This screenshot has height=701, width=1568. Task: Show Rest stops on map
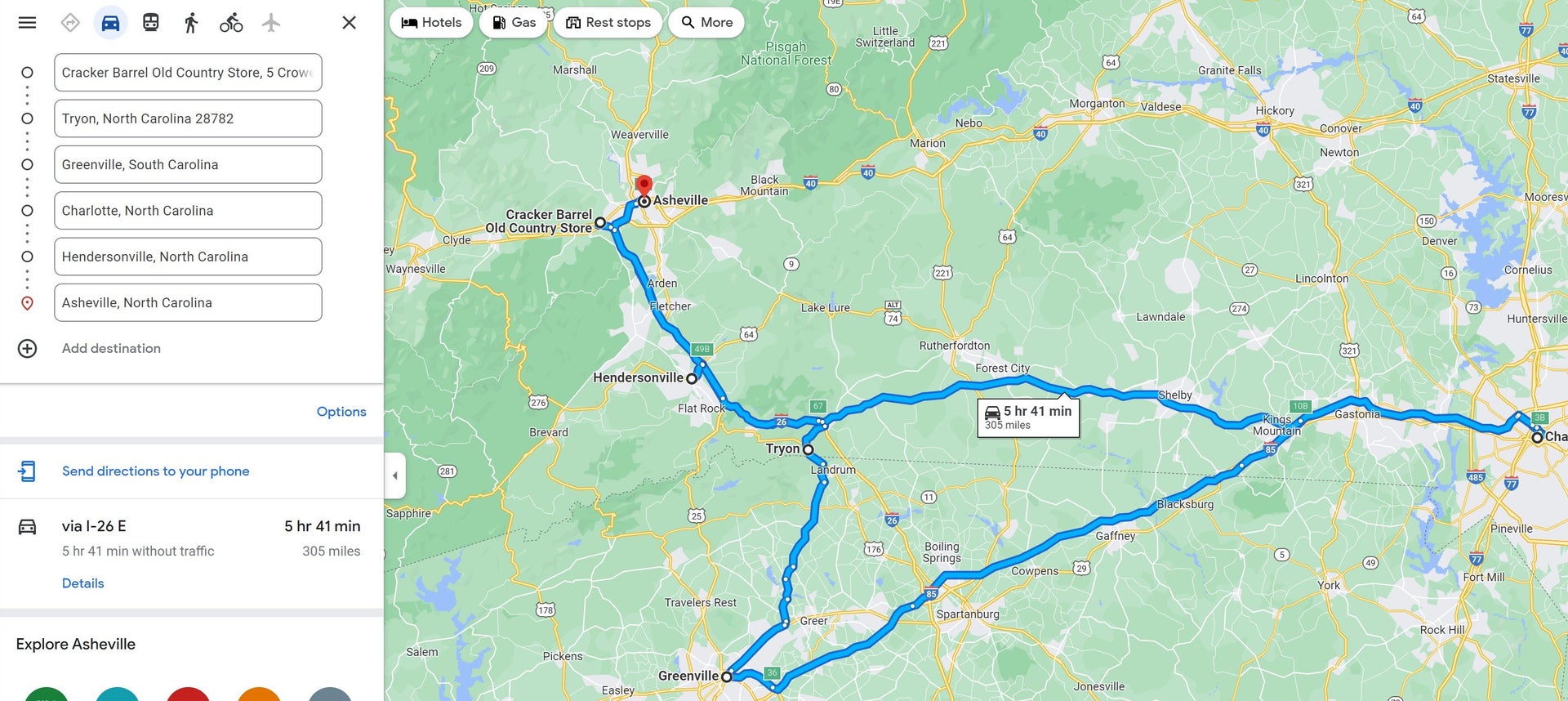(608, 22)
